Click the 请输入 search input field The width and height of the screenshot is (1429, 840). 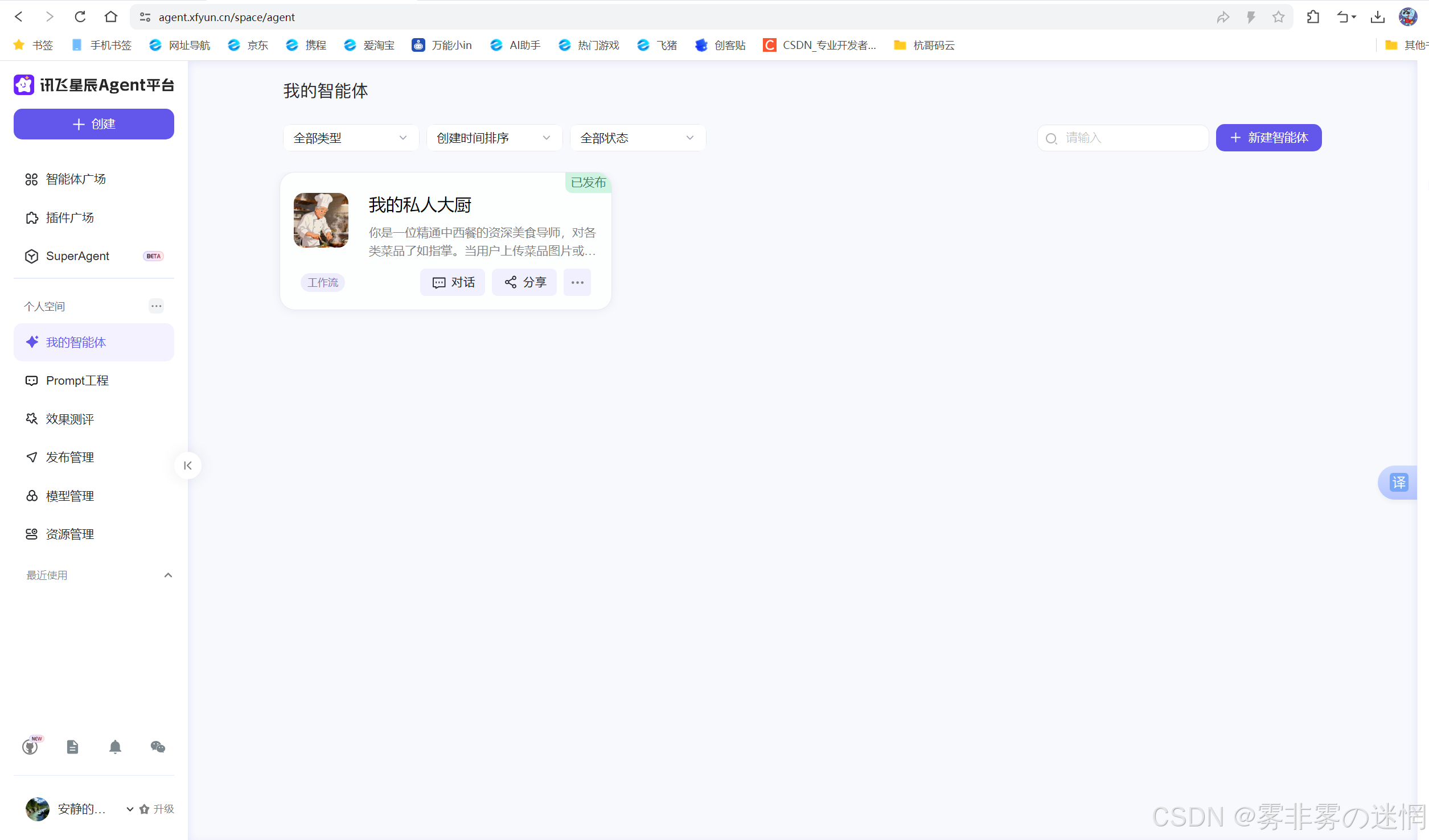point(1130,138)
